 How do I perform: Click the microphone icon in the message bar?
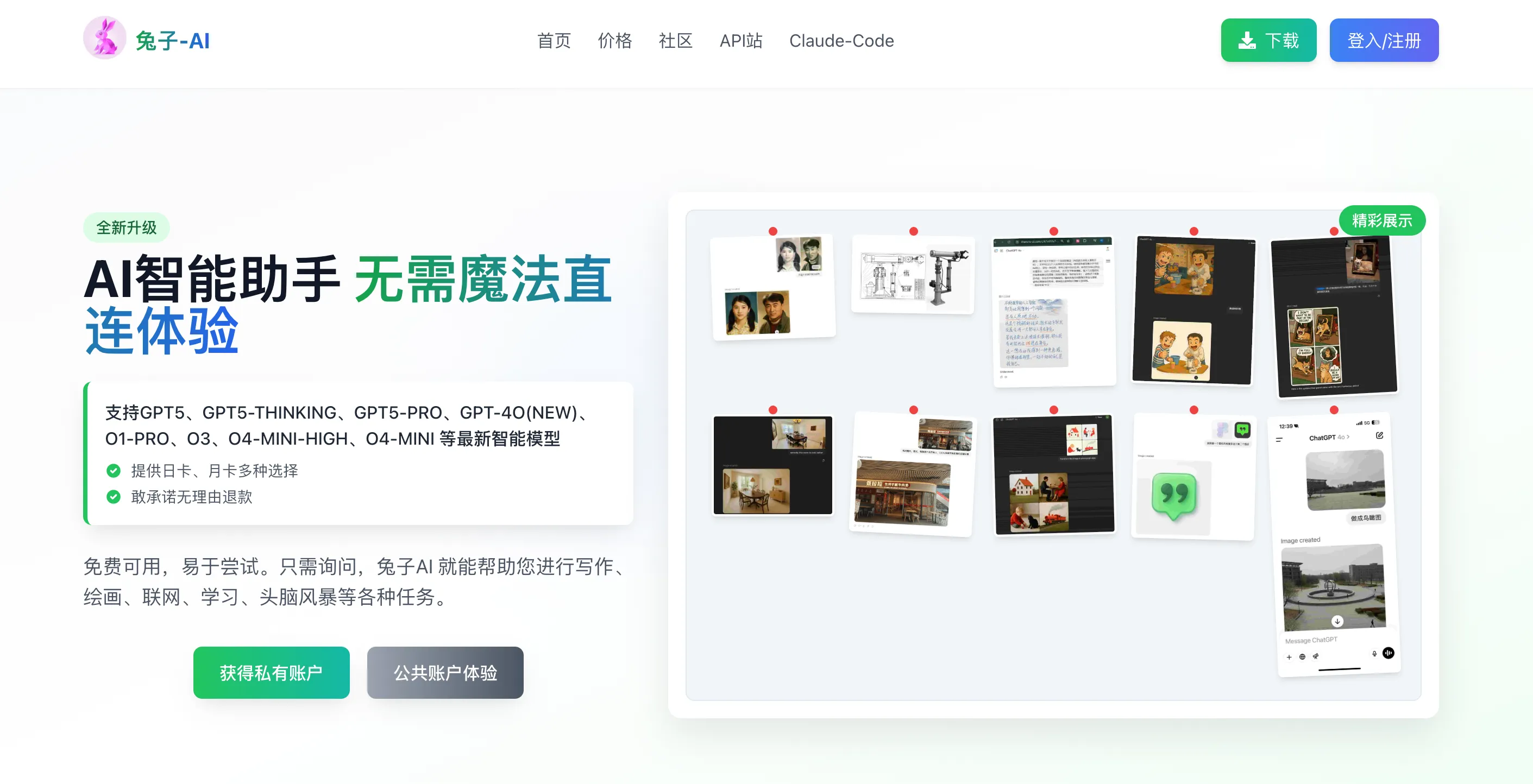click(x=1375, y=654)
